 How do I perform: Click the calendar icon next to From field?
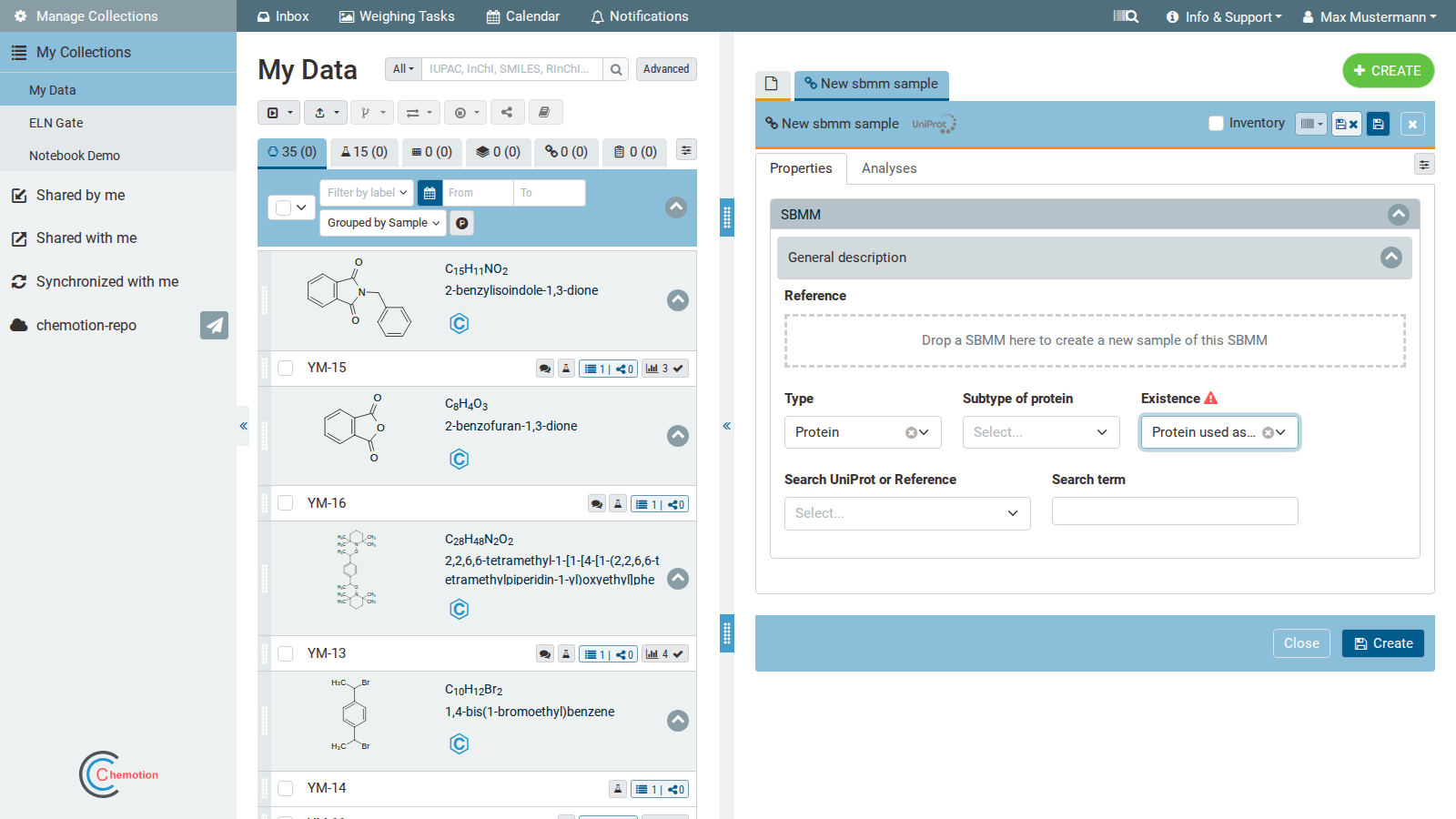tap(430, 193)
